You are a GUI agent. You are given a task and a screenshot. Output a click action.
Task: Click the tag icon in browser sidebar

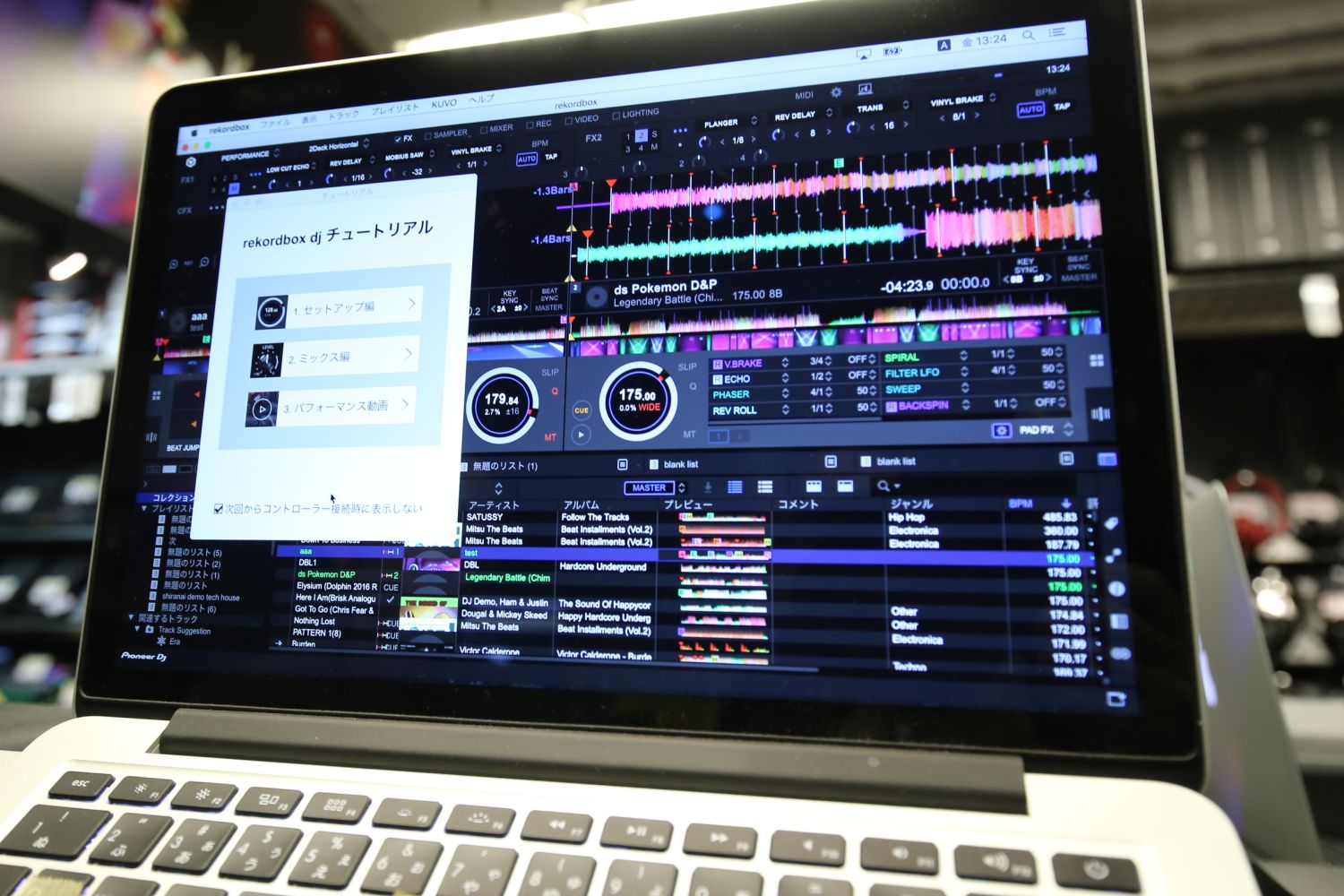1112,523
